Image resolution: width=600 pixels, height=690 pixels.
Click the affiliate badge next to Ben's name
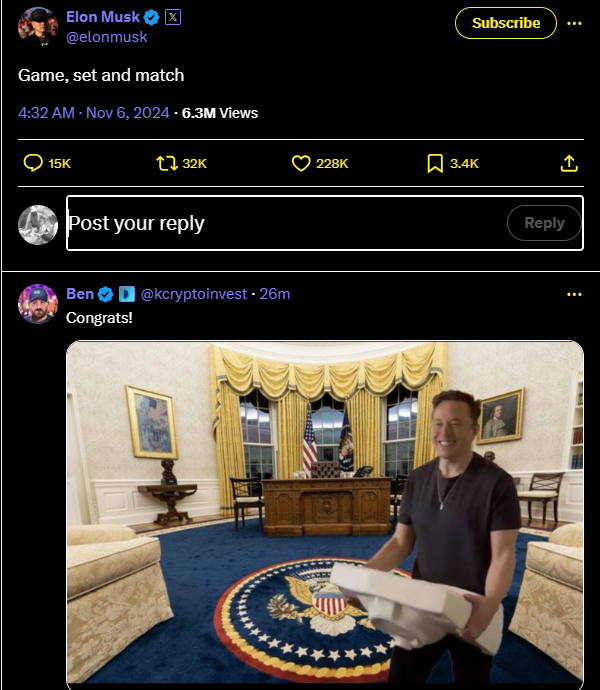pyautogui.click(x=127, y=294)
